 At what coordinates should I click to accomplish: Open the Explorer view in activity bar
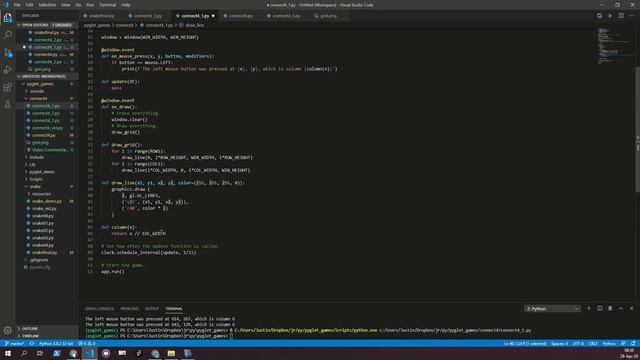coord(8,18)
